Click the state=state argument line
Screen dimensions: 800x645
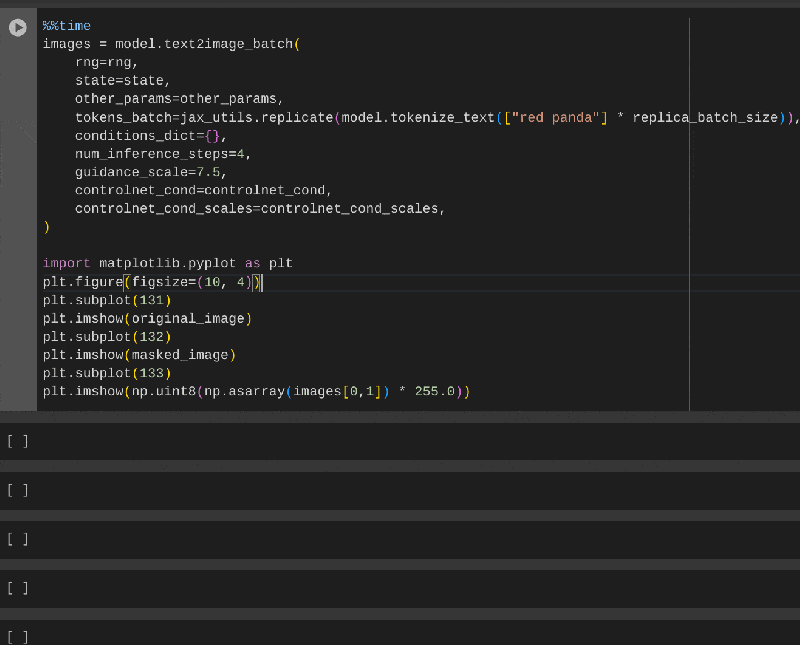point(122,81)
